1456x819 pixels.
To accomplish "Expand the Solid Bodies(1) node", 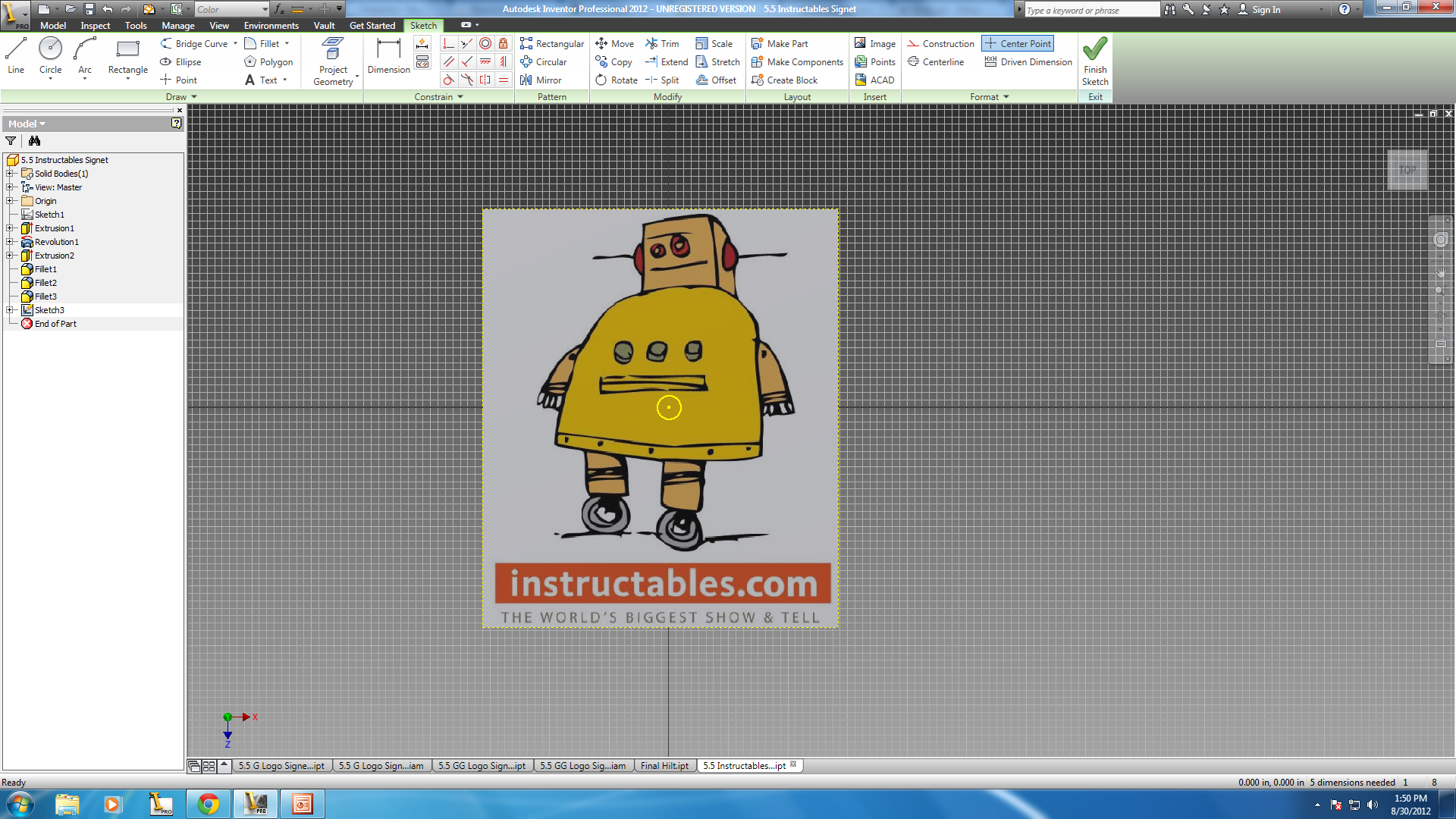I will pos(10,174).
